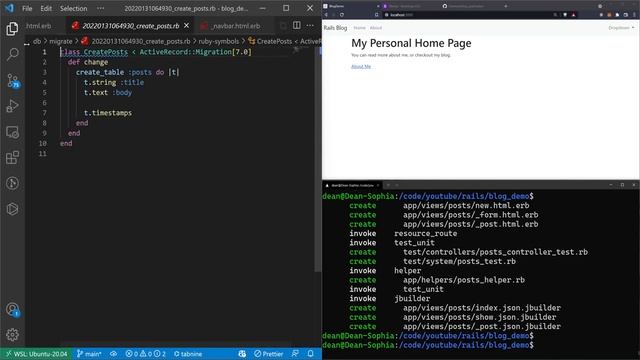The height and width of the screenshot is (360, 640).
Task: Open the Remote Explorer view
Action: (x=12, y=132)
